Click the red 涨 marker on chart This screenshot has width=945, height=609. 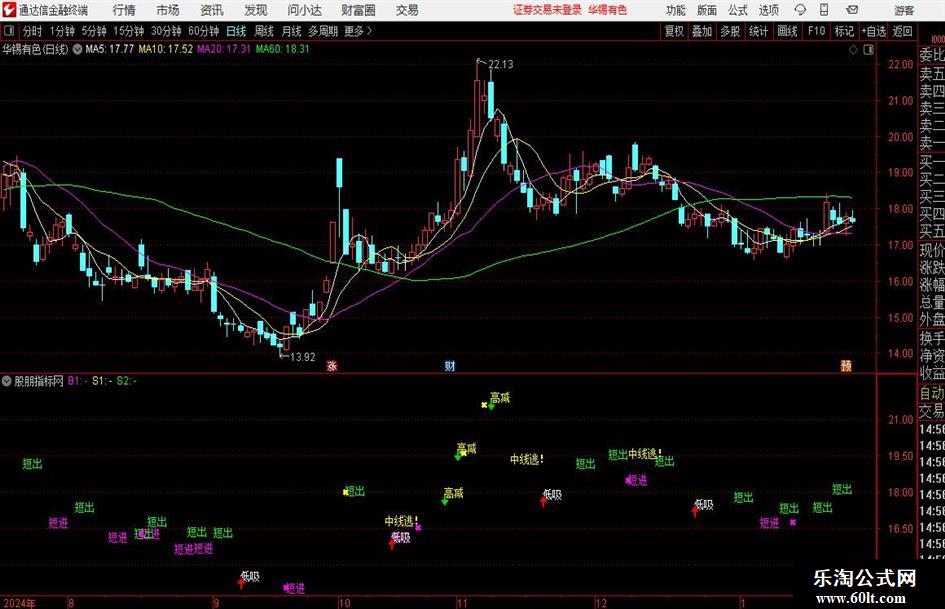coord(331,365)
